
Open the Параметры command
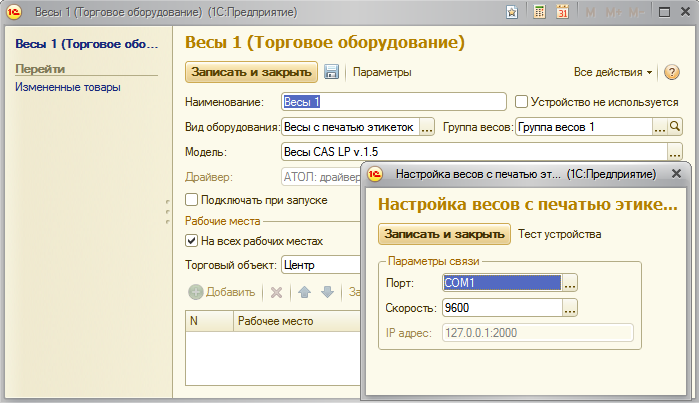pyautogui.click(x=382, y=72)
